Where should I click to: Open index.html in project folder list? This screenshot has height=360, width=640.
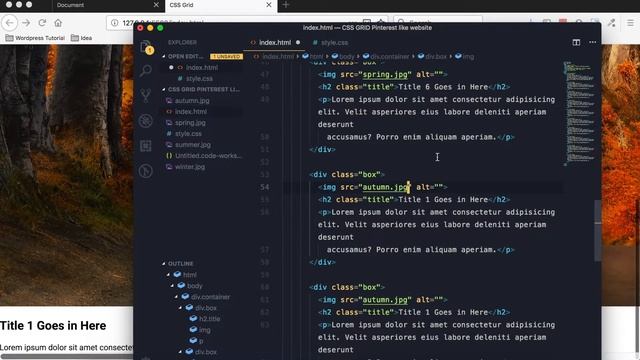pyautogui.click(x=191, y=111)
